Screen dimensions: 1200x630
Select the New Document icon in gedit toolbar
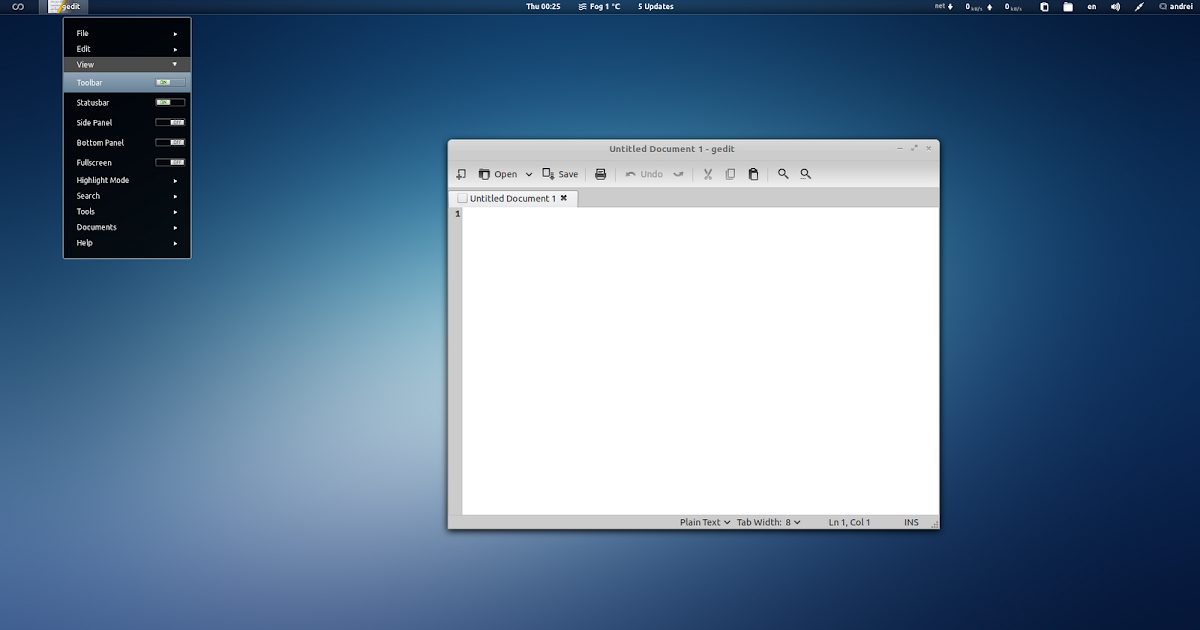(x=461, y=174)
